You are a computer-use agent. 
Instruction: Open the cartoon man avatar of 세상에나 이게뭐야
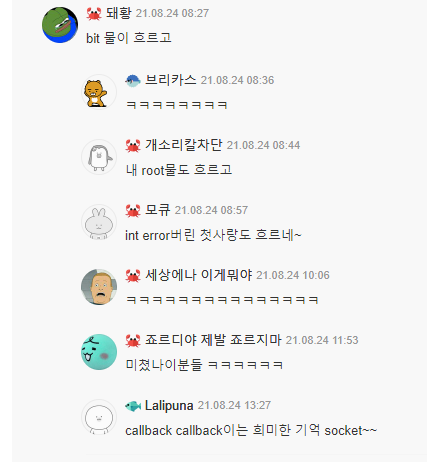(99, 287)
